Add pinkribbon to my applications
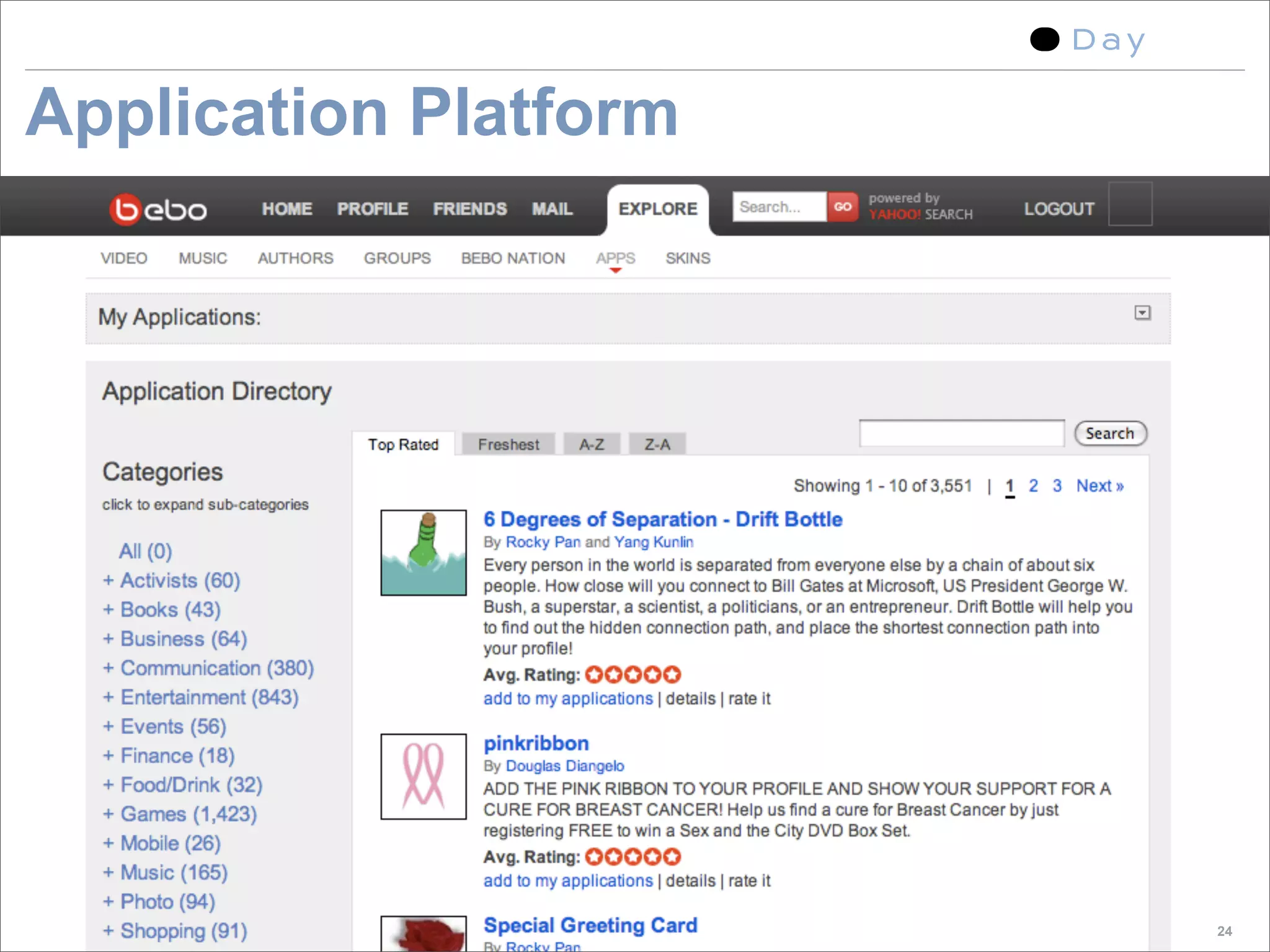 [x=568, y=881]
